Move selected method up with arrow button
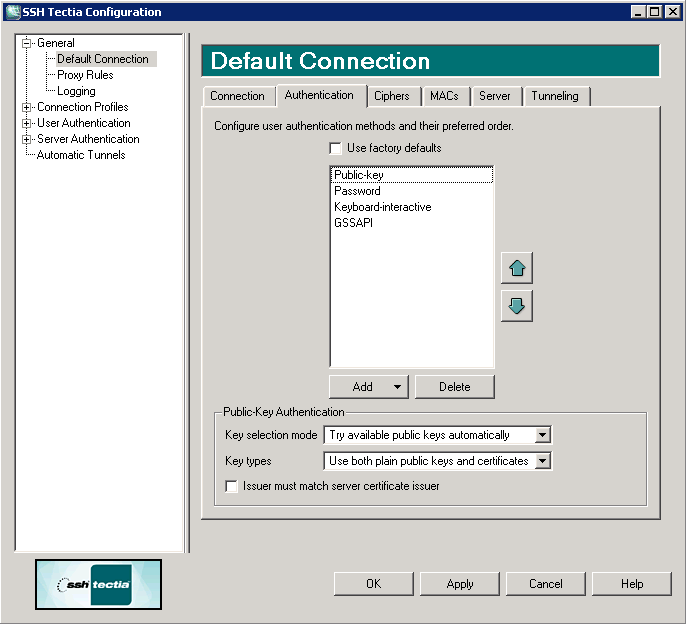Image resolution: width=686 pixels, height=624 pixels. click(517, 268)
